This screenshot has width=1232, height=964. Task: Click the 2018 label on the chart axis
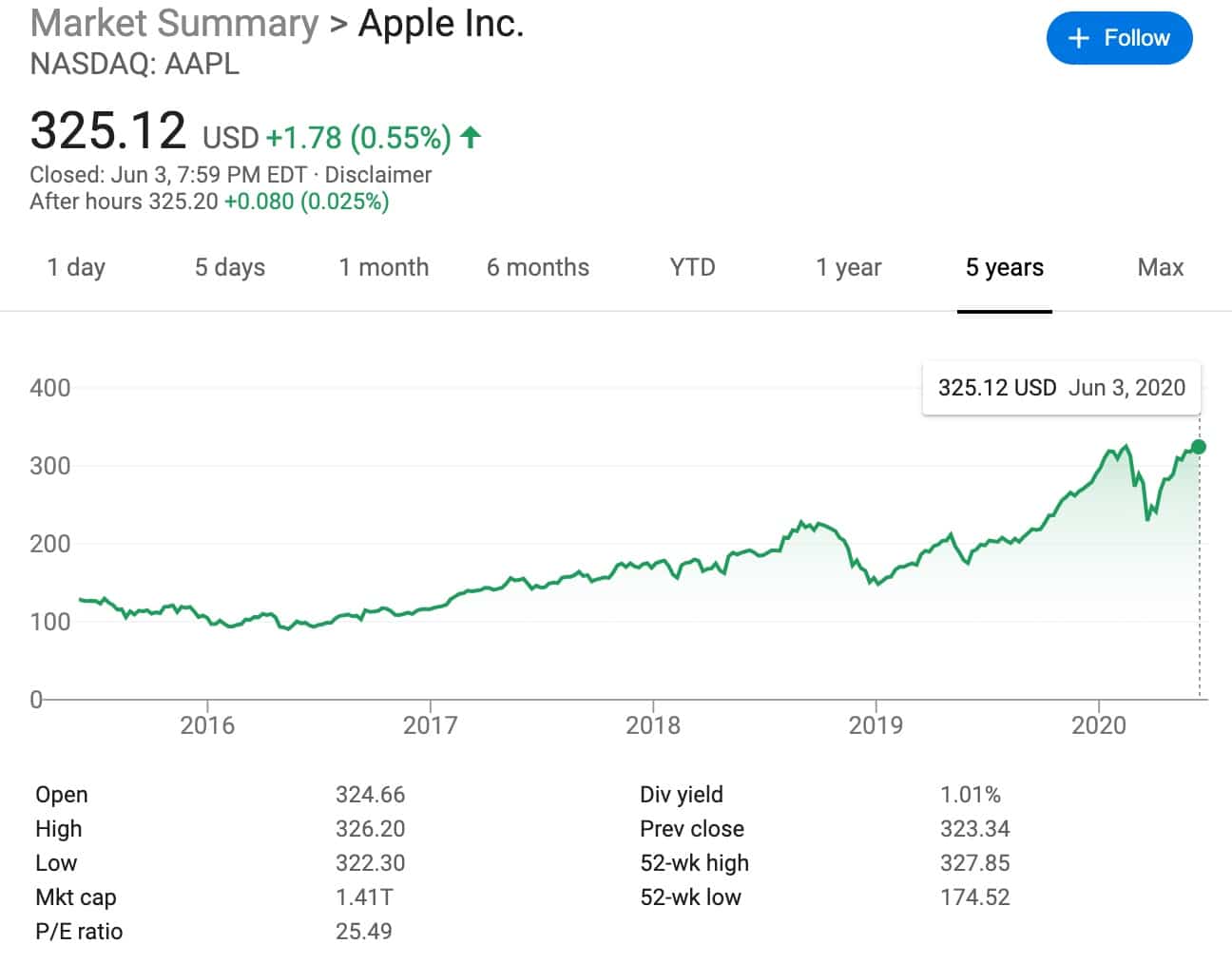pos(655,725)
